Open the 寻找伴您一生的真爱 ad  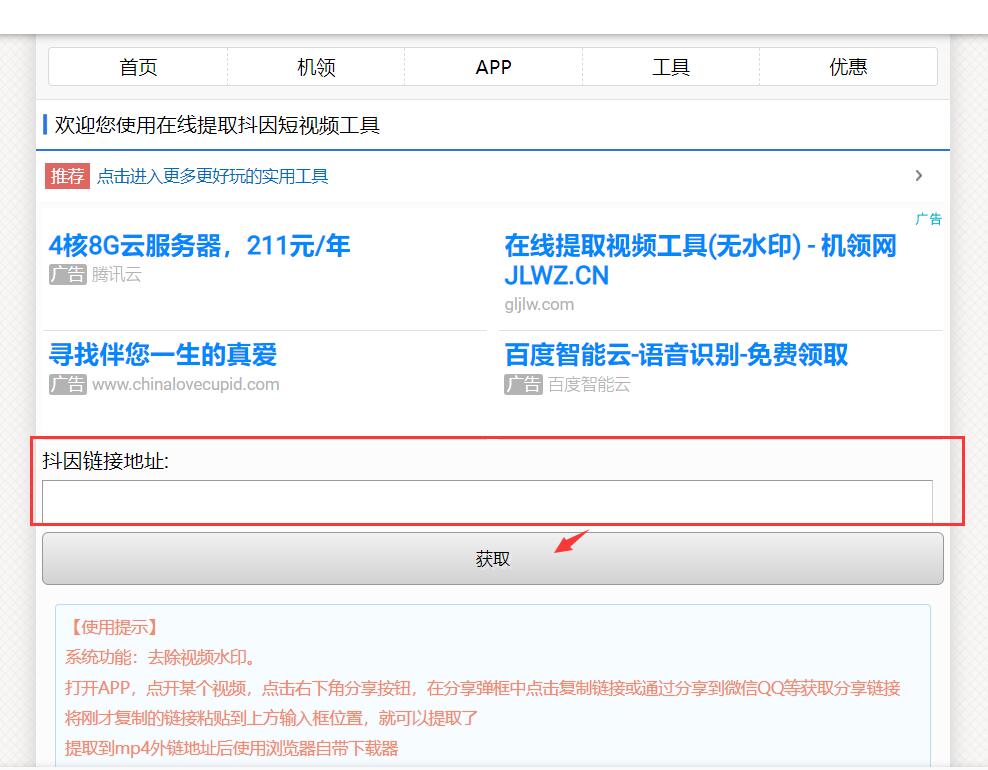click(163, 355)
